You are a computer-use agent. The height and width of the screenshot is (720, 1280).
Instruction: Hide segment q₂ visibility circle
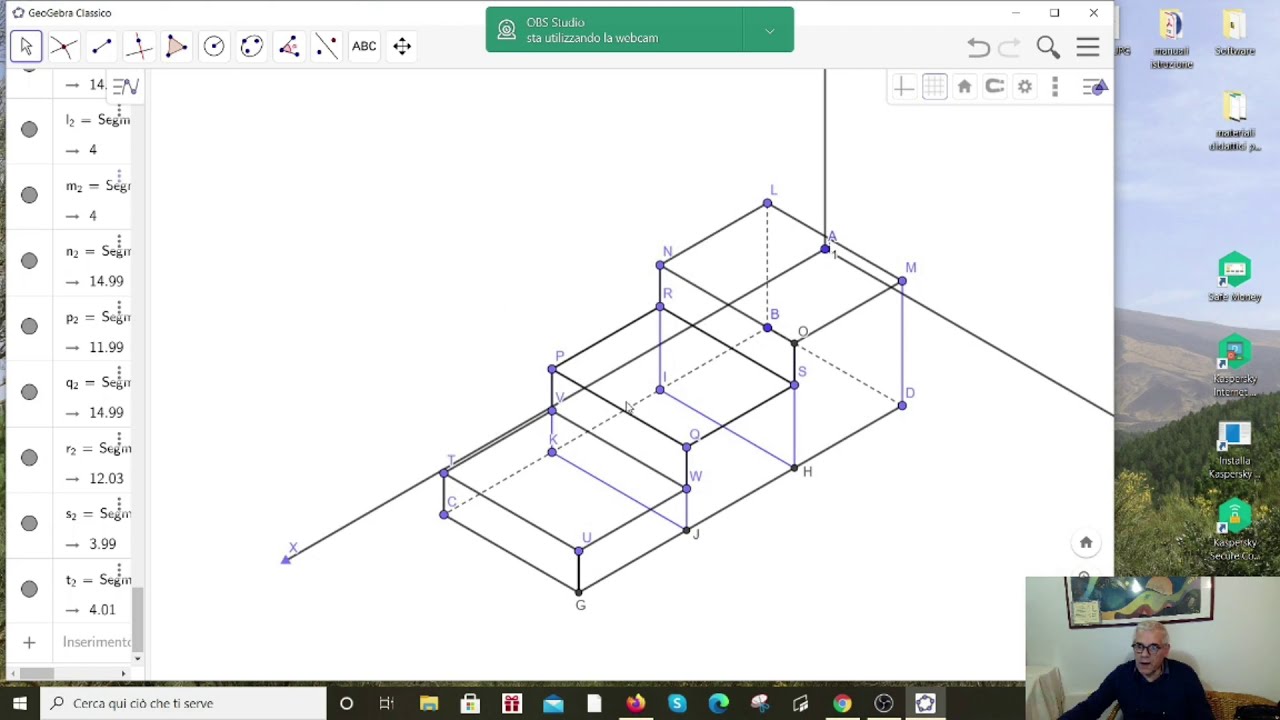click(x=29, y=392)
